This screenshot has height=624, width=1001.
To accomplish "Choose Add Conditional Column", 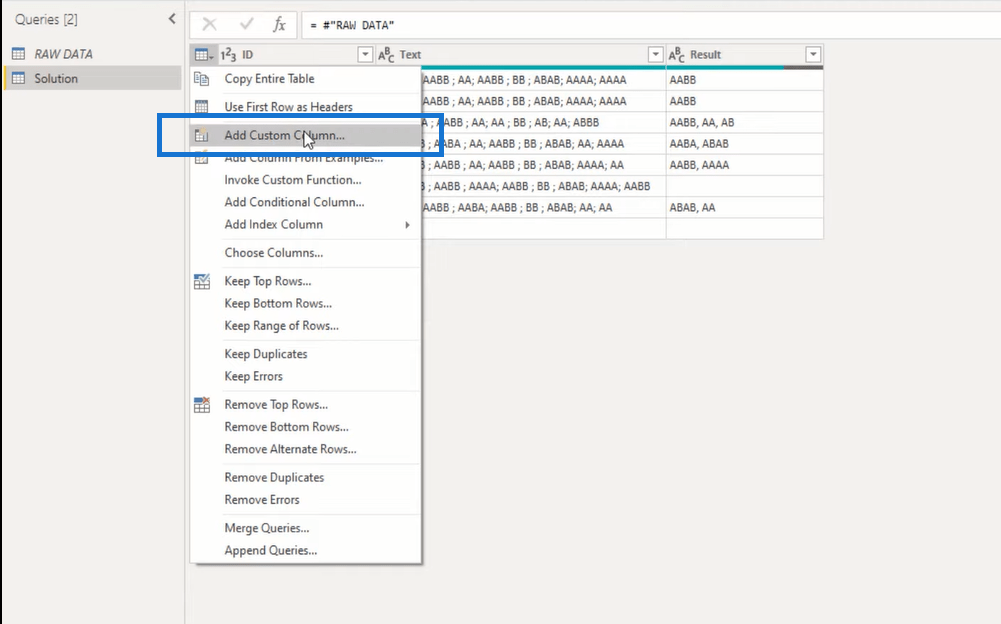I will click(294, 202).
